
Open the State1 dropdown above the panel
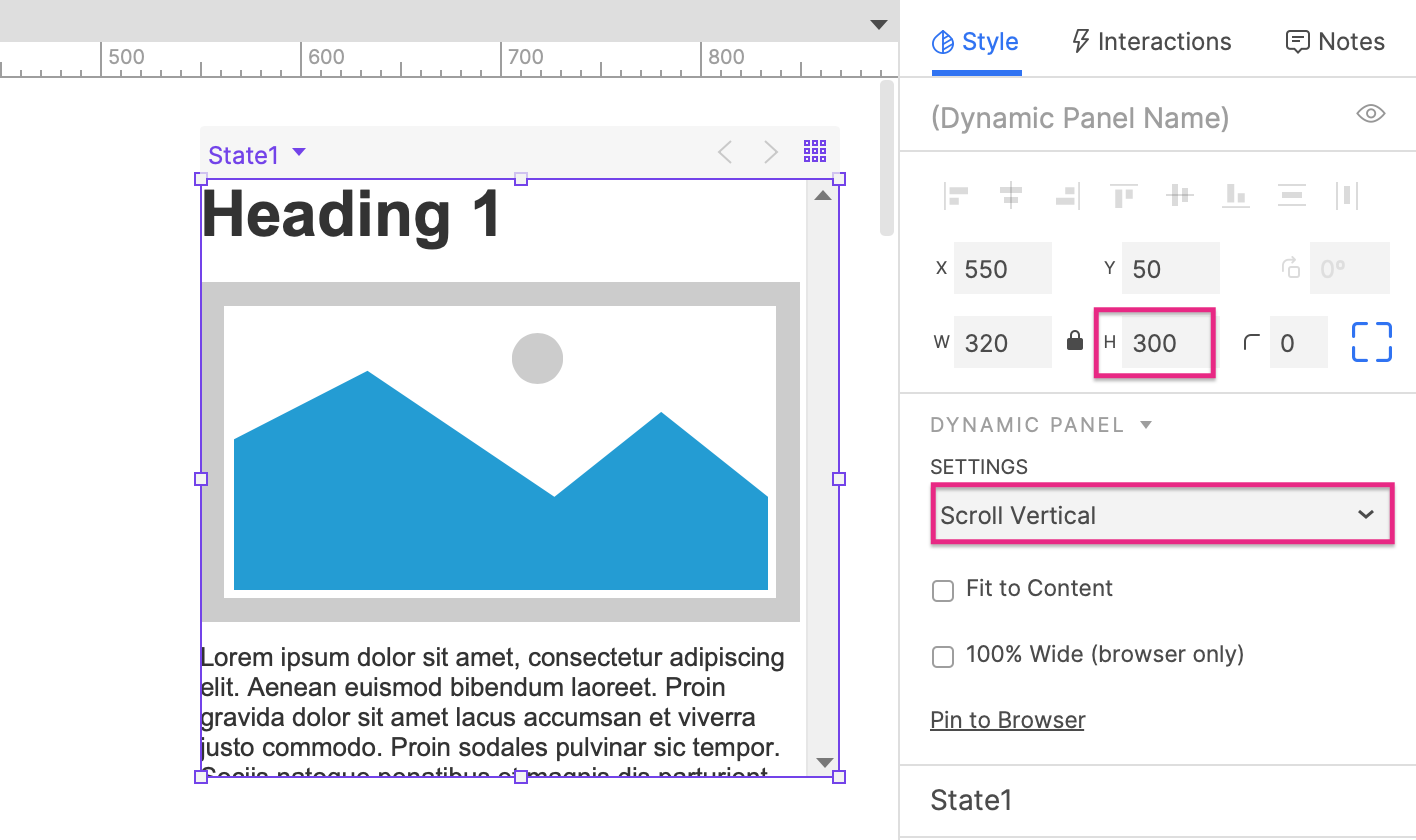(257, 154)
